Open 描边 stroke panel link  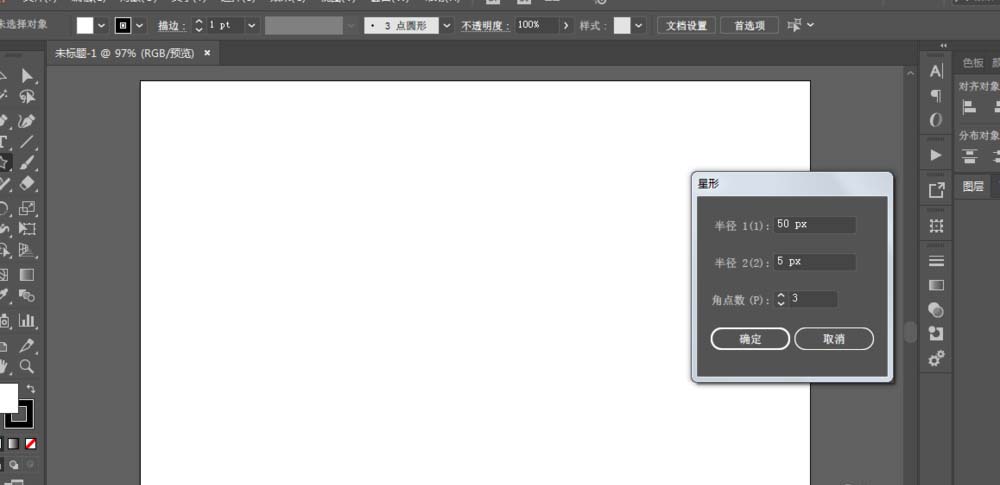(172, 26)
